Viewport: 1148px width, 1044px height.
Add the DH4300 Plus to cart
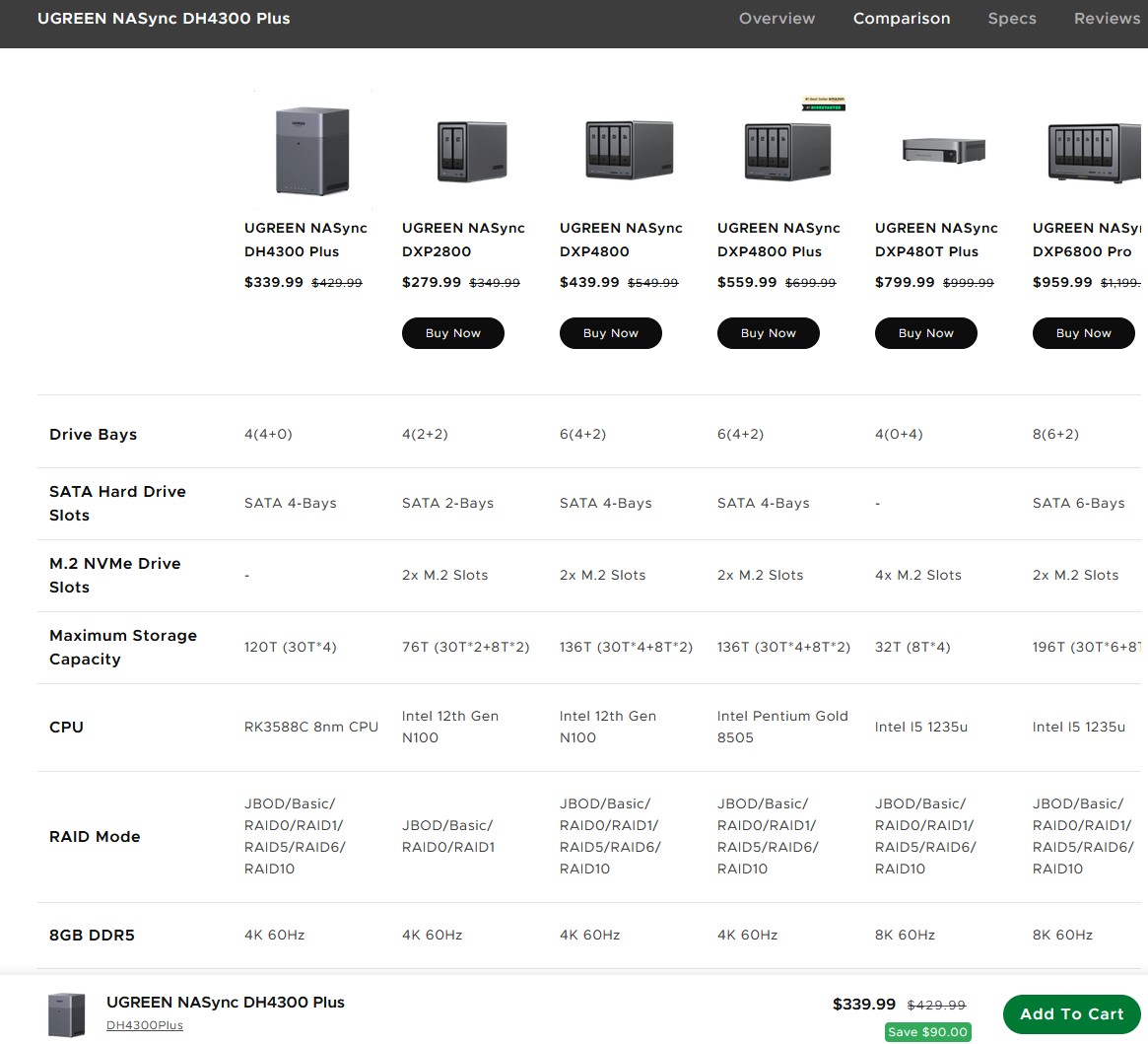pos(1071,1014)
